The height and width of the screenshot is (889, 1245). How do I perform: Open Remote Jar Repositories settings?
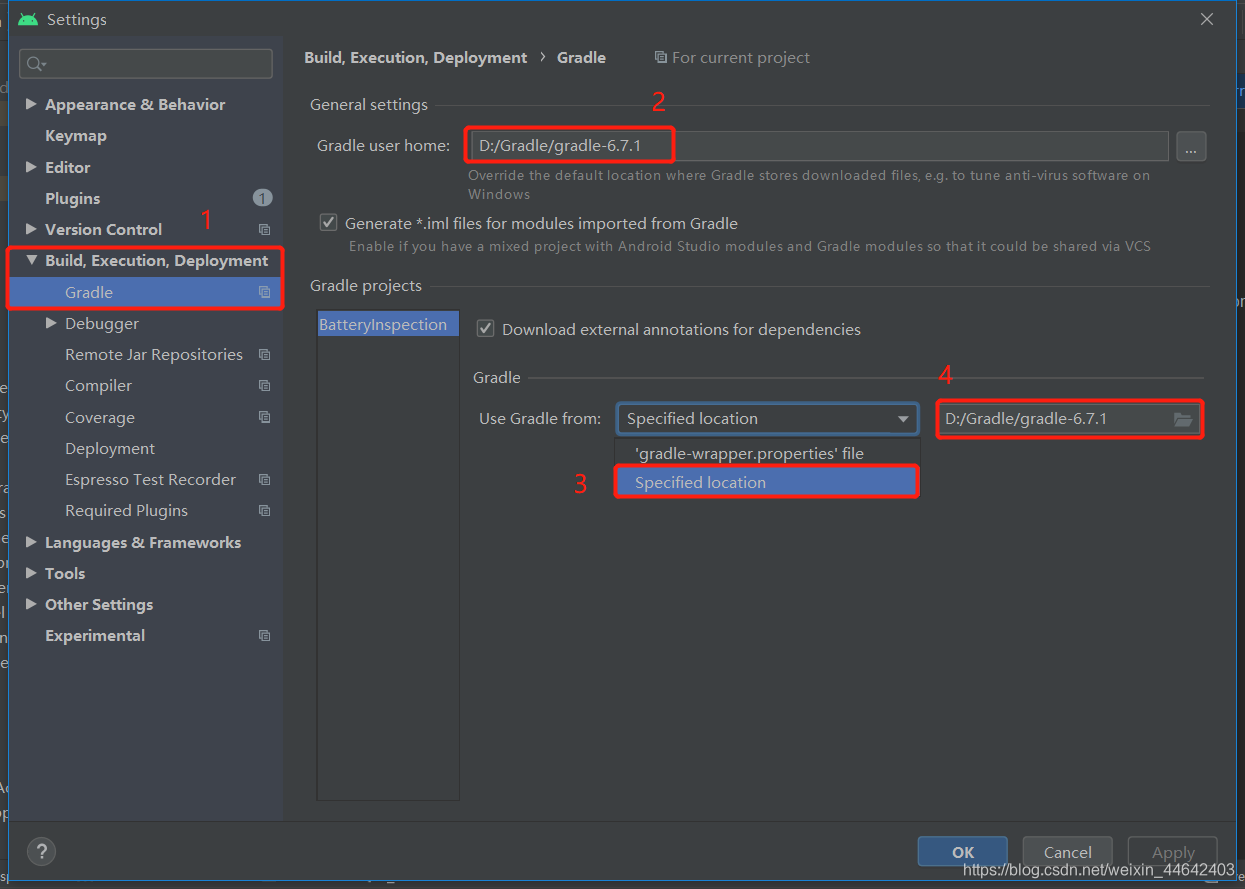pyautogui.click(x=154, y=354)
